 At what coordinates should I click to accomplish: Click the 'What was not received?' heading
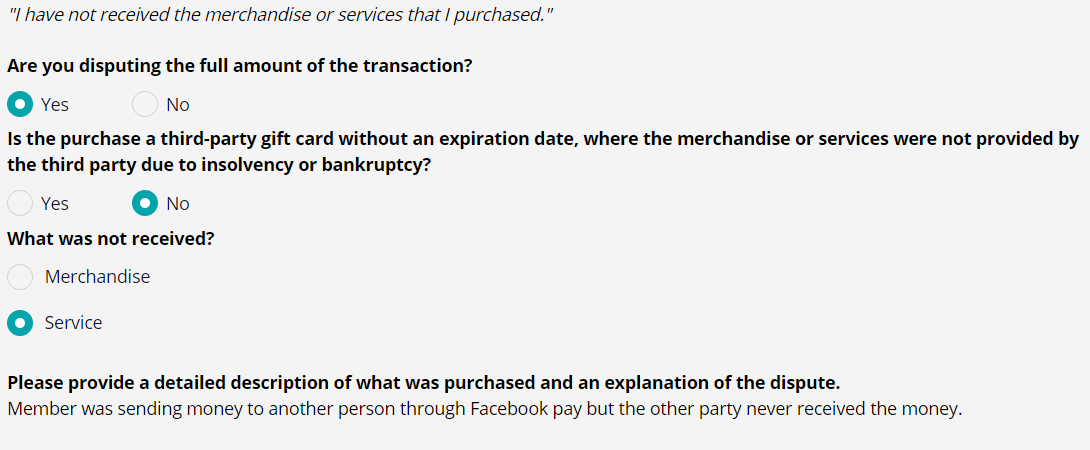tap(111, 239)
